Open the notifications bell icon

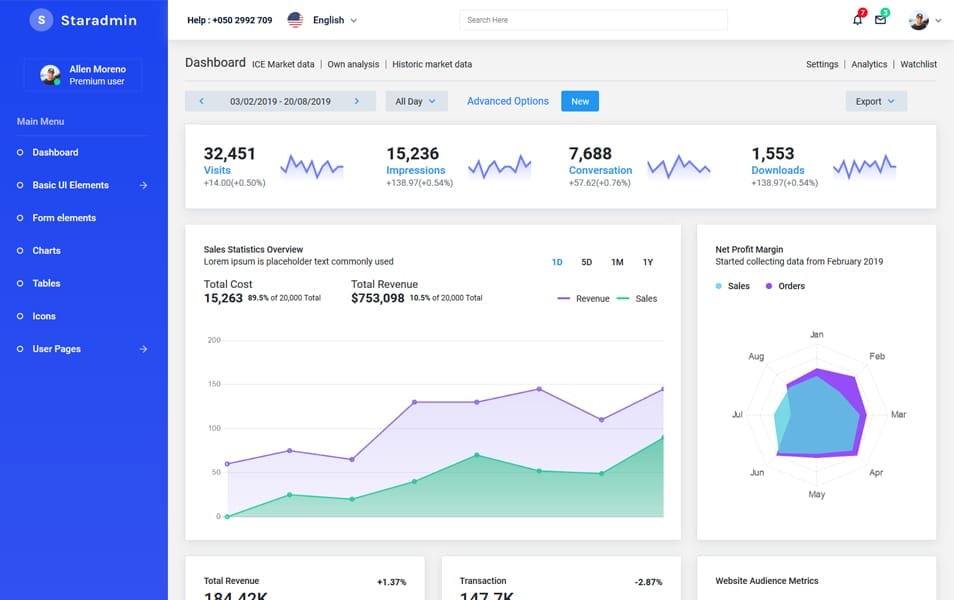[857, 20]
